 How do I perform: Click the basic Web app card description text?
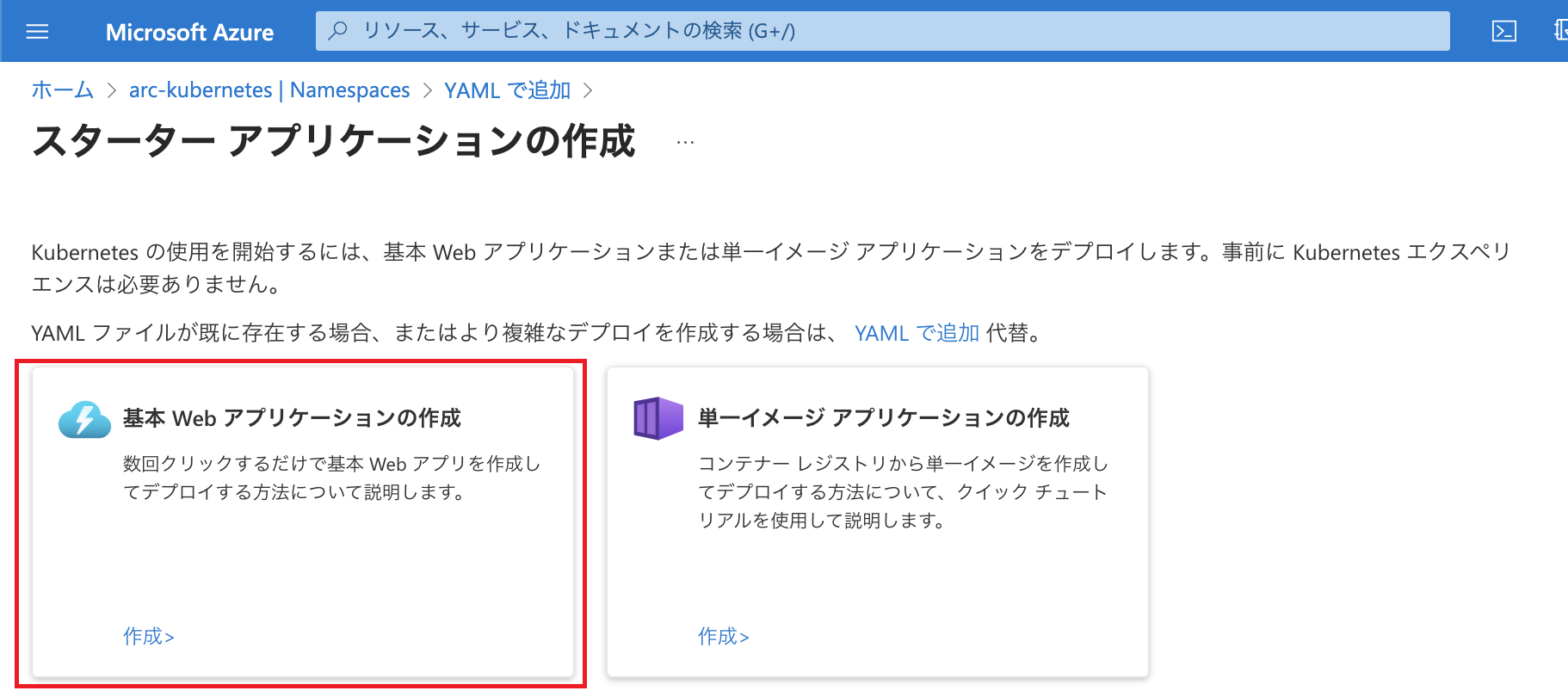332,478
